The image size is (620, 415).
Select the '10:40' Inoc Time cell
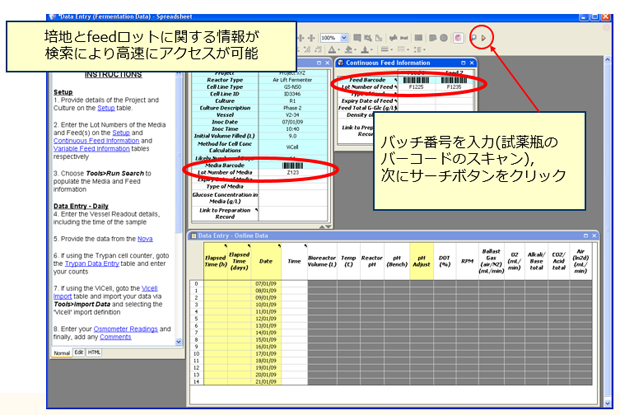[293, 129]
